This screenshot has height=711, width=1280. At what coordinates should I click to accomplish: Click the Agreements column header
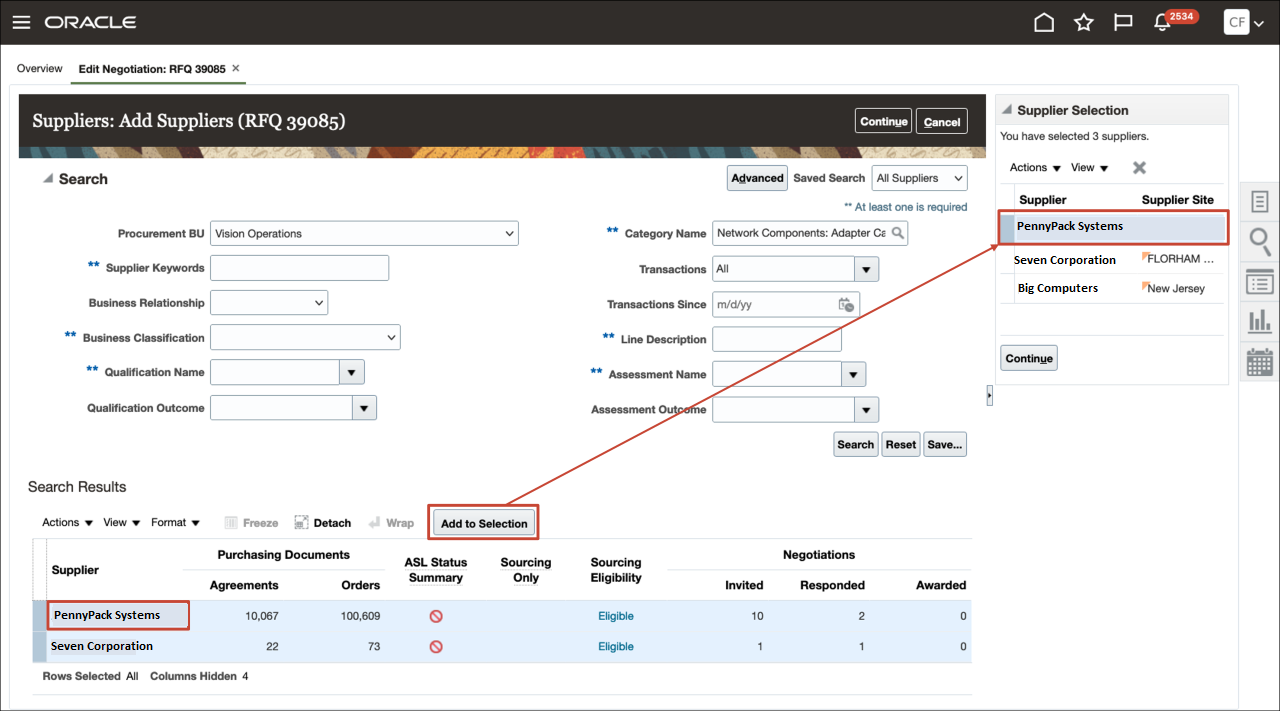point(244,585)
